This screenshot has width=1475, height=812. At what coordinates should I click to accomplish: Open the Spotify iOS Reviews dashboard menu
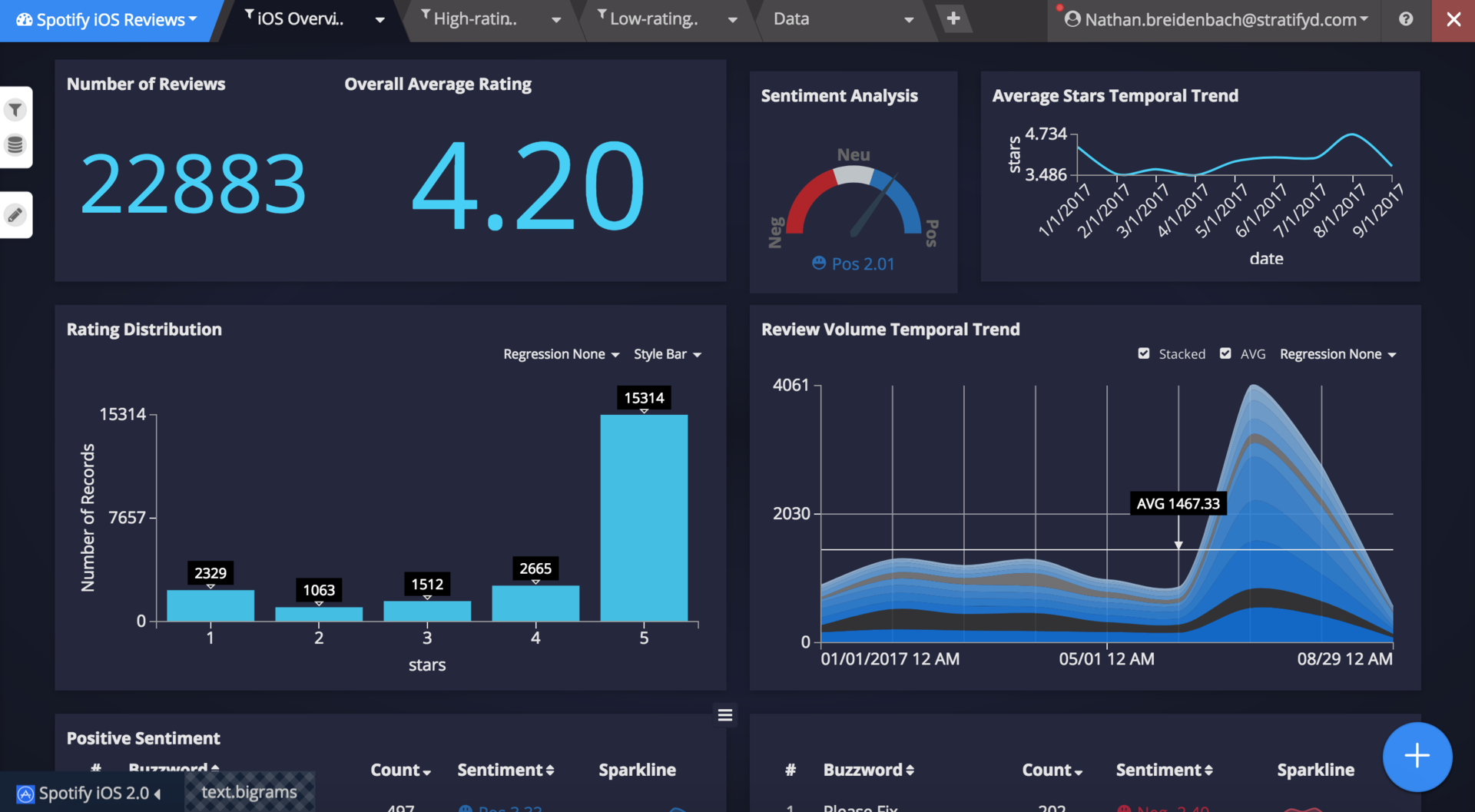click(x=108, y=20)
